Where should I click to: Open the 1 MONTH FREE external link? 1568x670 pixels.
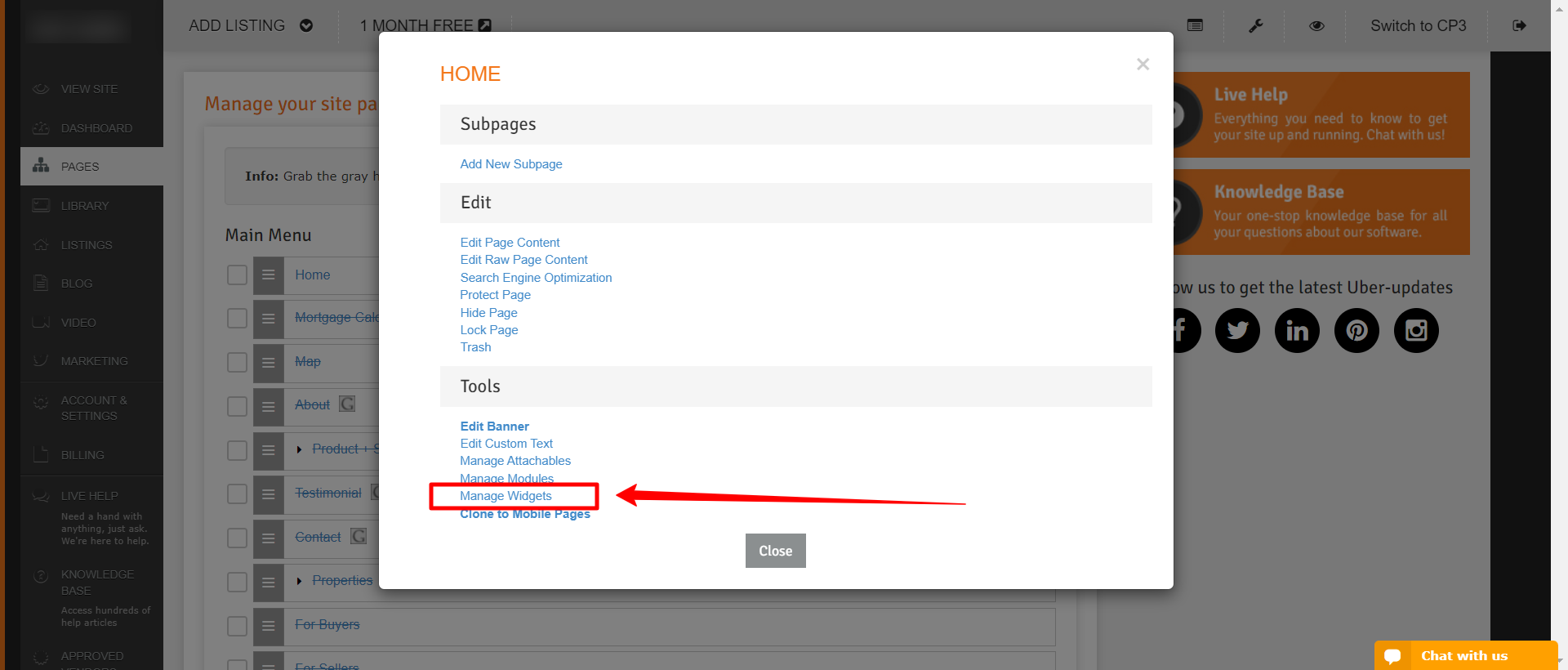pos(425,26)
